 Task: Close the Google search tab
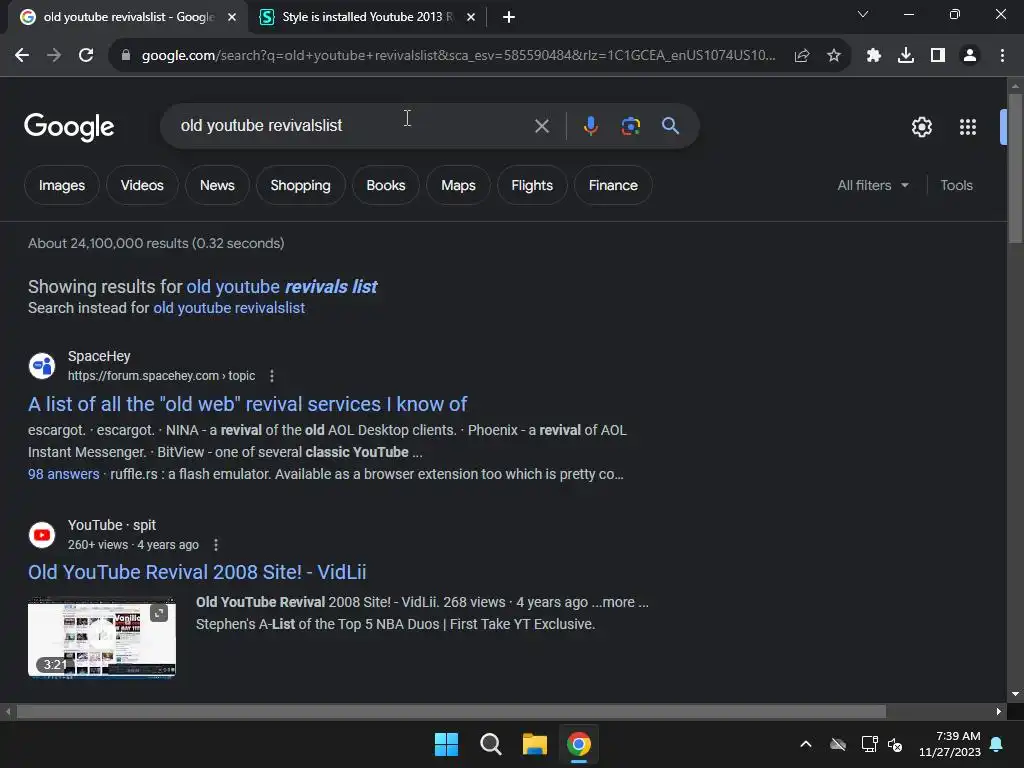click(232, 18)
